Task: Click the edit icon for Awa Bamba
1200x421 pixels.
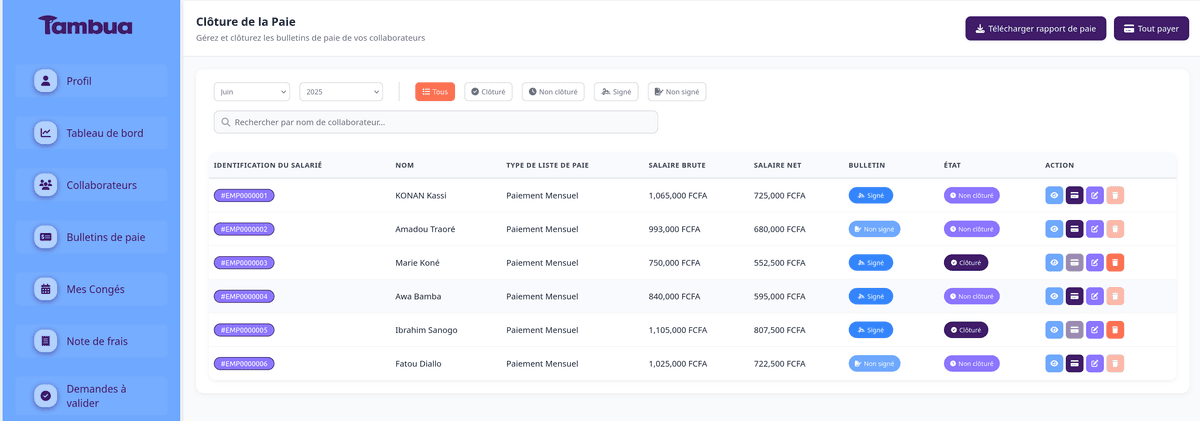Action: pyautogui.click(x=1094, y=296)
